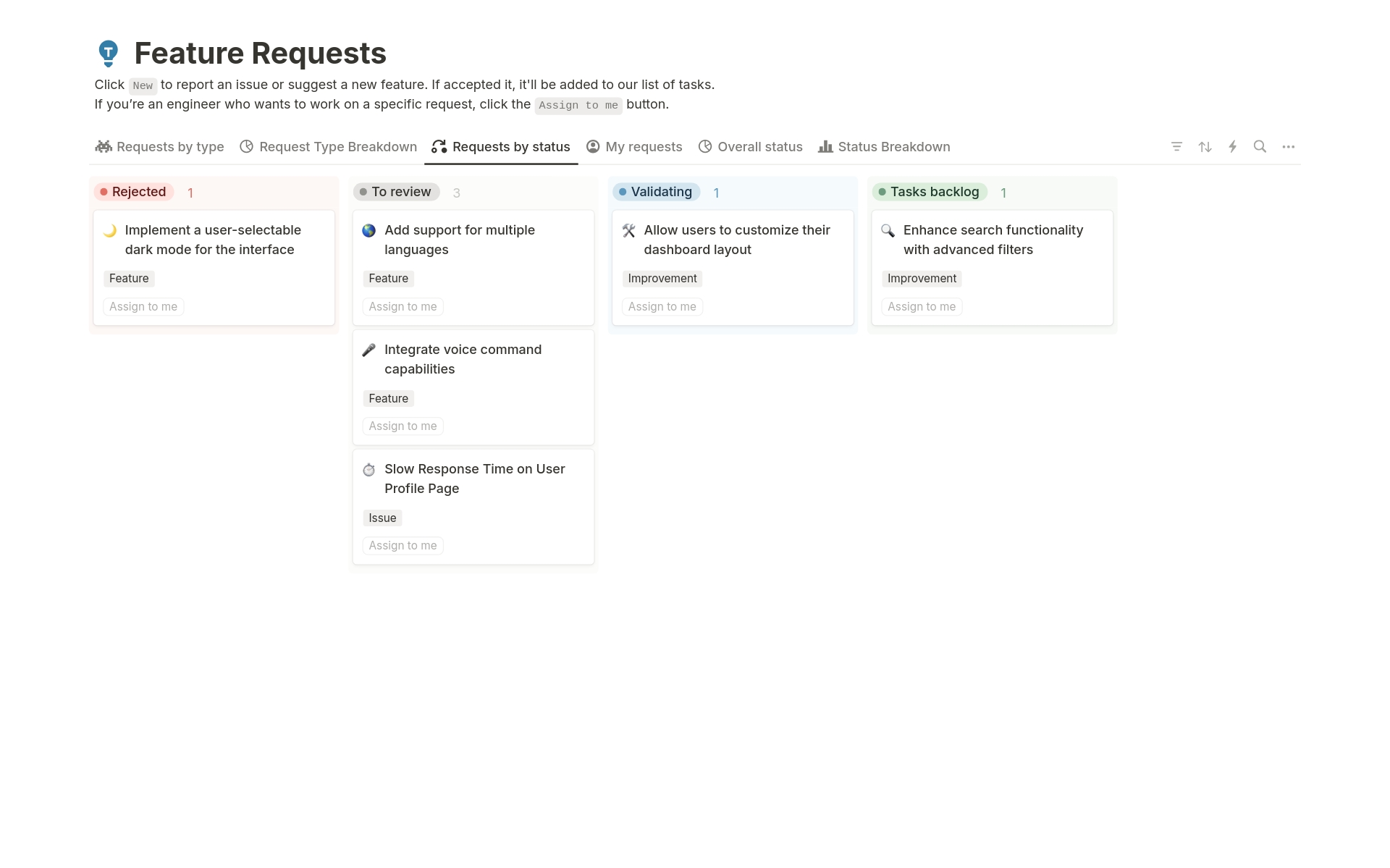
Task: Open the Status Breakdown tab
Action: pyautogui.click(x=884, y=147)
